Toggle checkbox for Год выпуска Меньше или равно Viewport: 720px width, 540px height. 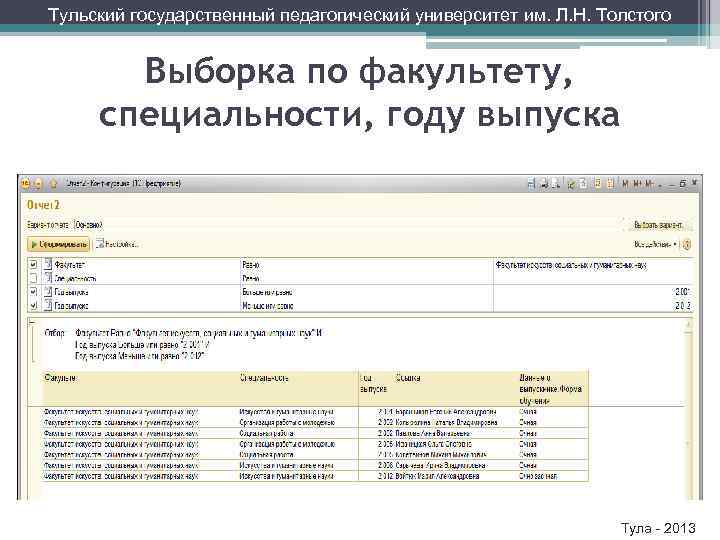33,305
